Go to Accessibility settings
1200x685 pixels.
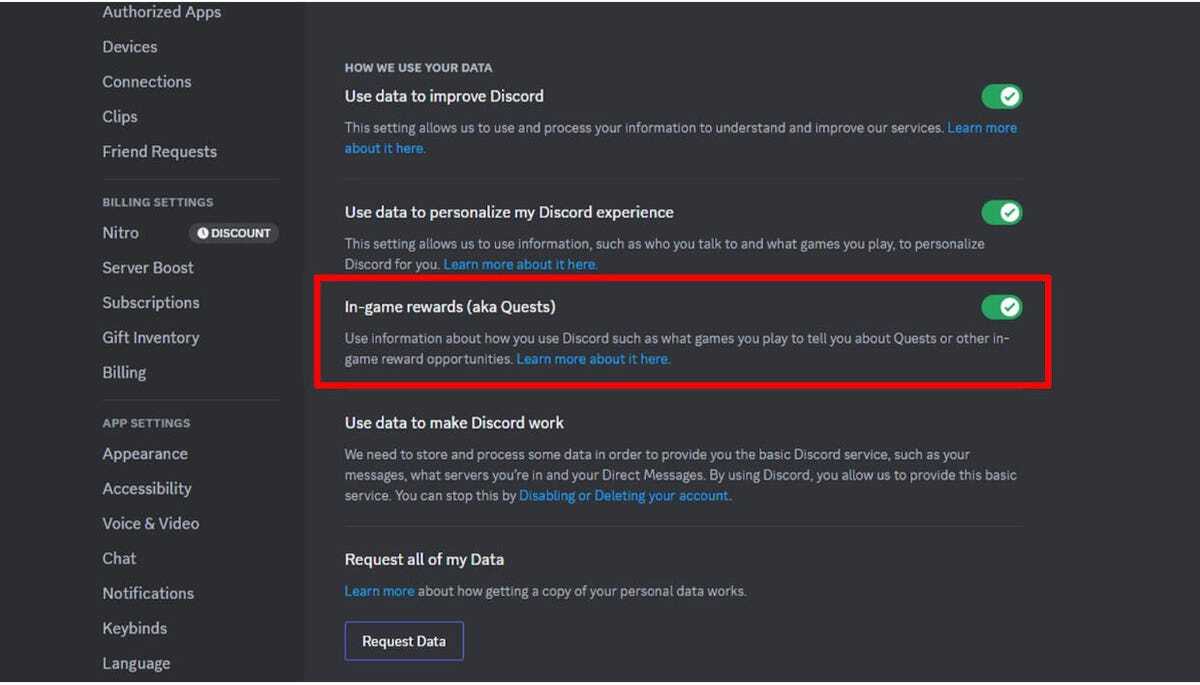tap(147, 489)
